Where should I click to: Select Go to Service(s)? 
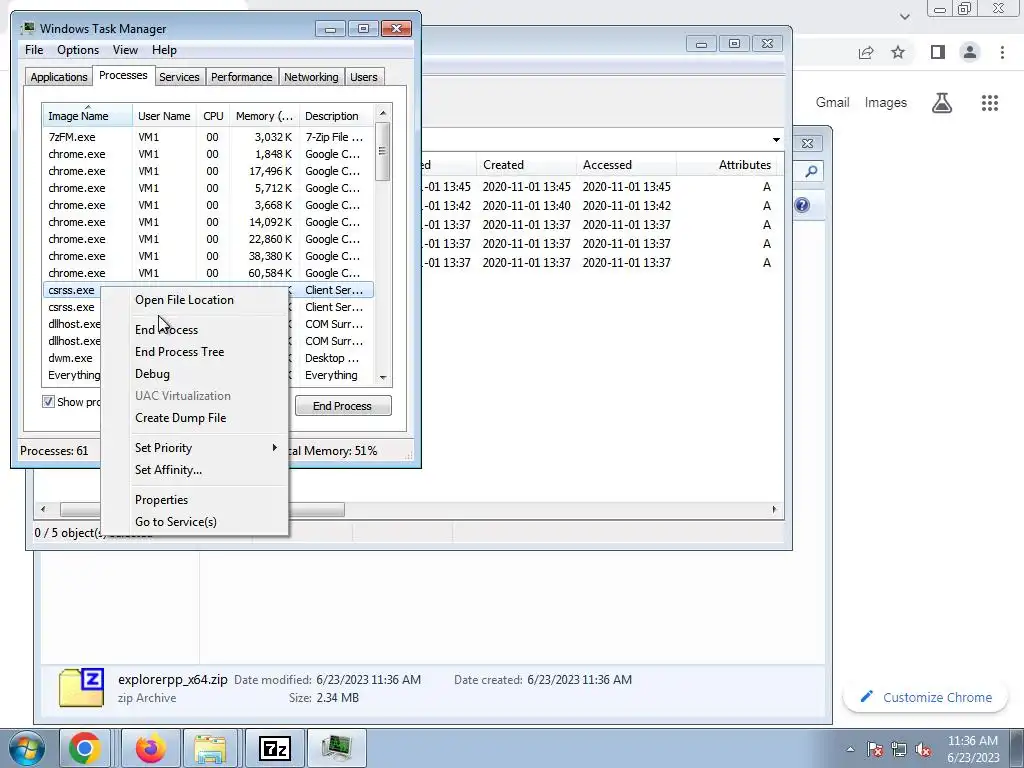(x=176, y=522)
